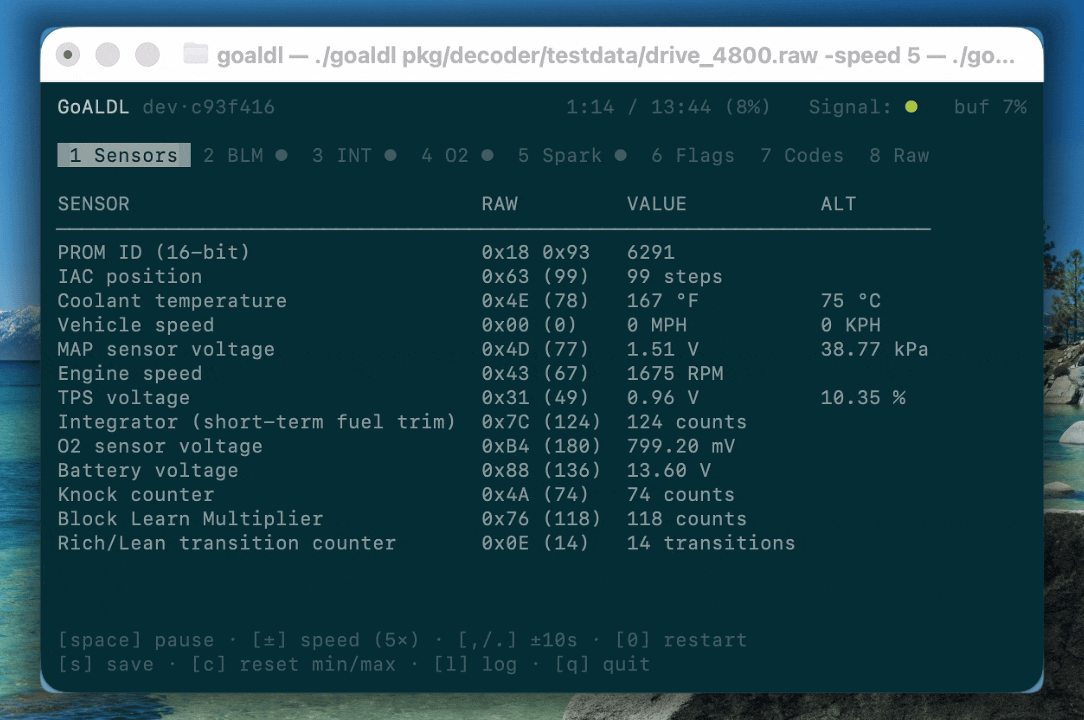Click the [l] log hint
The height and width of the screenshot is (720, 1084).
pyautogui.click(x=475, y=664)
